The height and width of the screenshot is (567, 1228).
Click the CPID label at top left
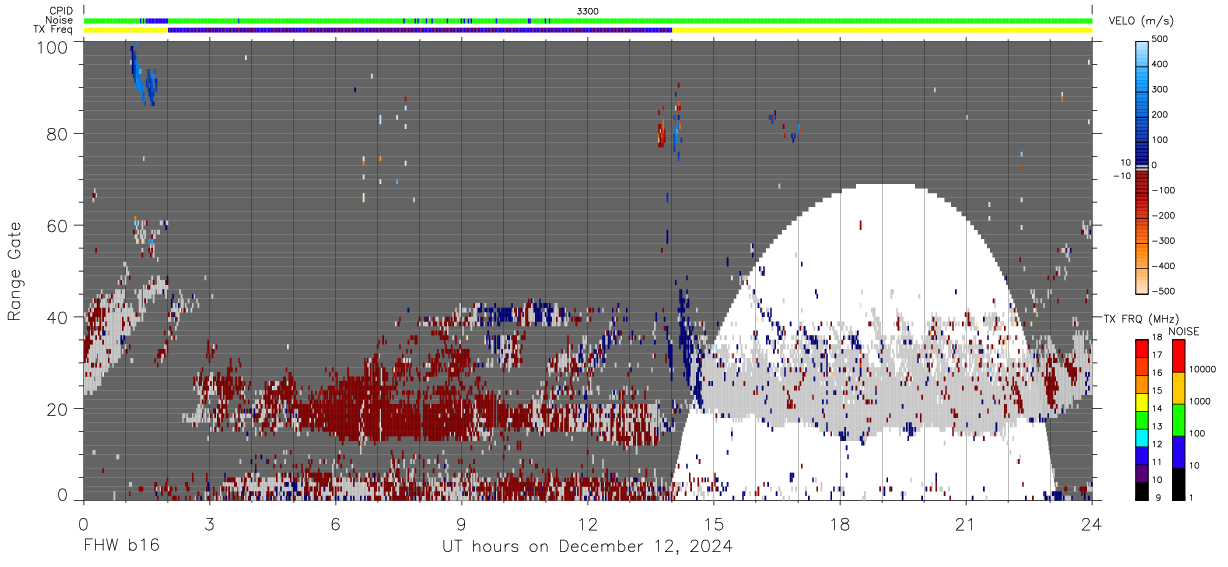tap(61, 11)
